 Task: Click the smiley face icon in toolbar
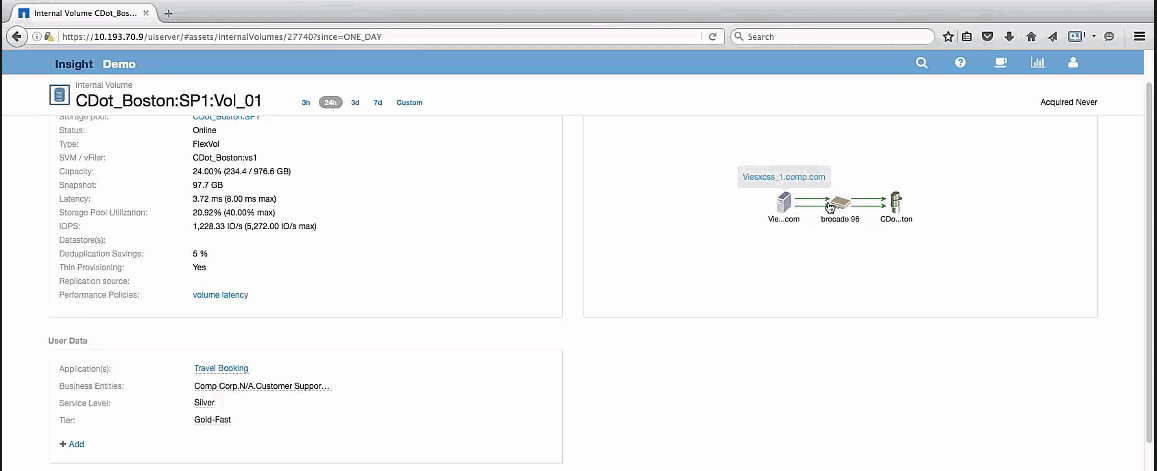1109,36
